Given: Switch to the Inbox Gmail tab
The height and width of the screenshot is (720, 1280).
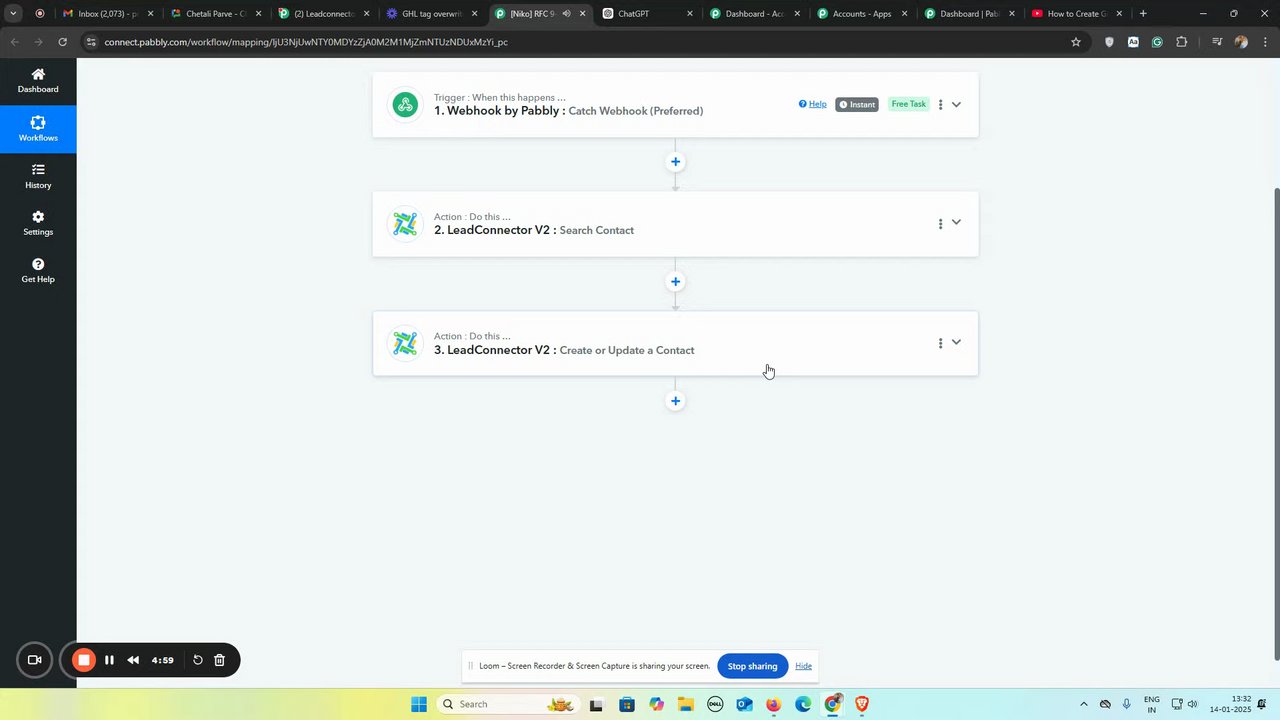Looking at the screenshot, I should click(108, 14).
